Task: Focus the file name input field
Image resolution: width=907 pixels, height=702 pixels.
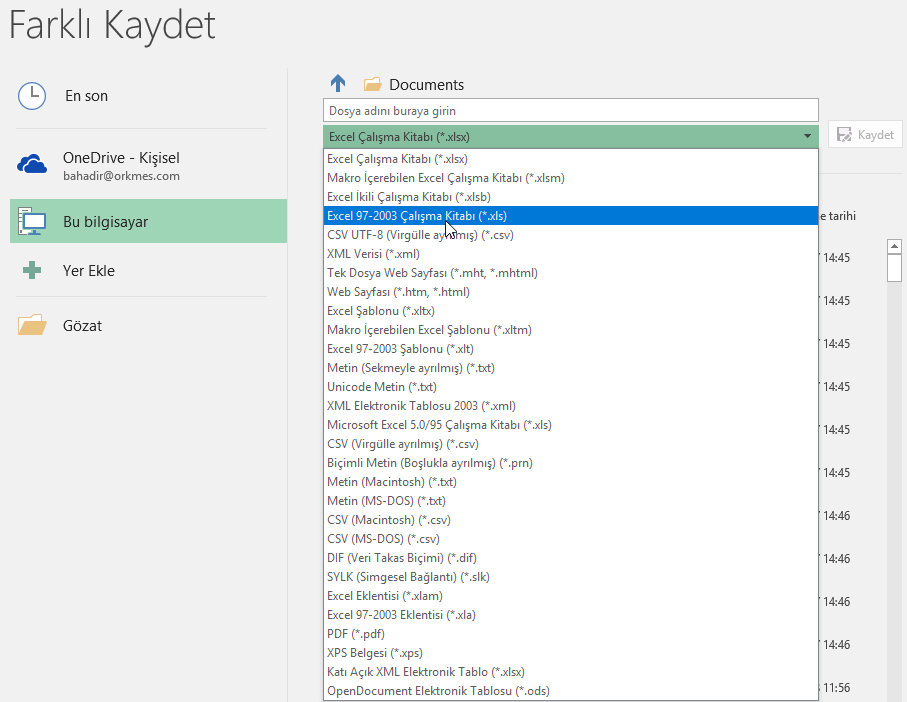Action: pos(570,110)
